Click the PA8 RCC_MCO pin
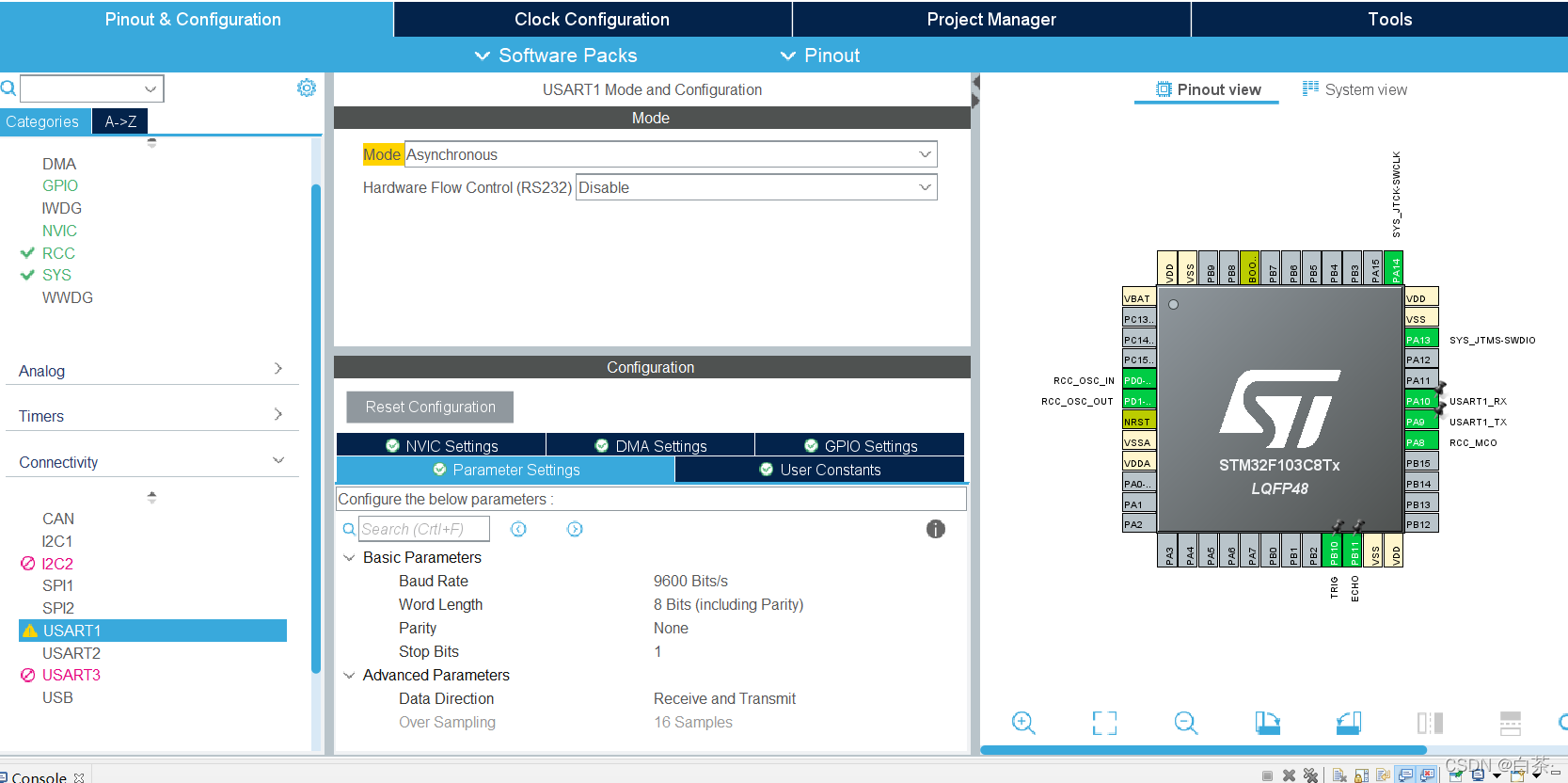 [1420, 442]
